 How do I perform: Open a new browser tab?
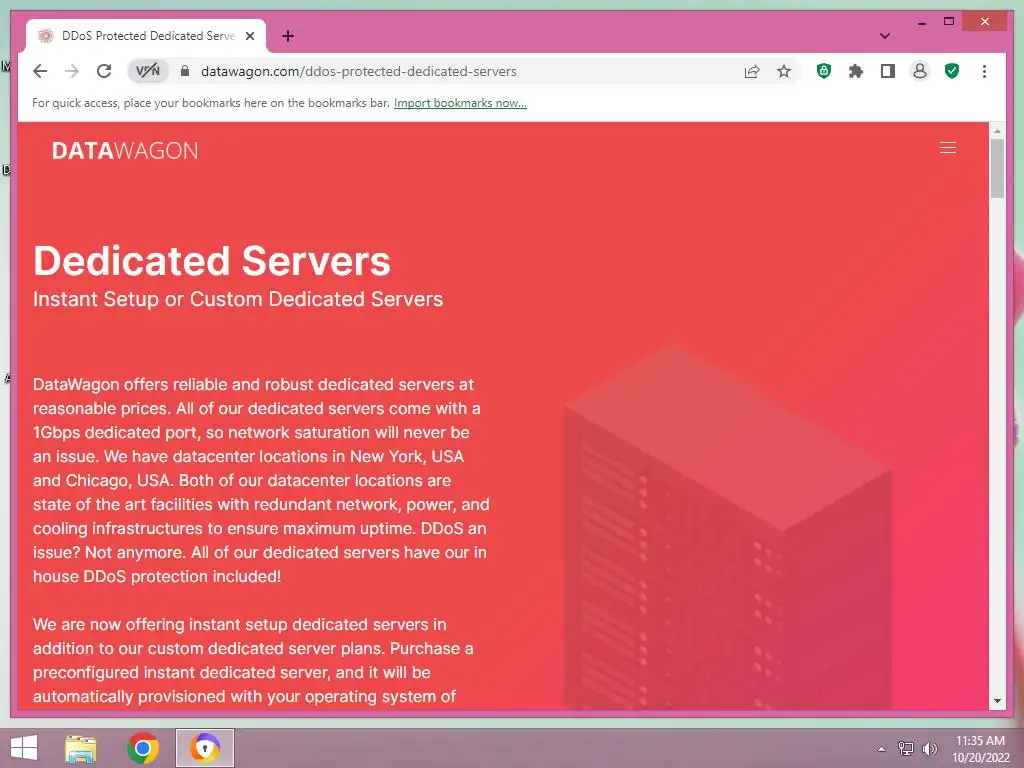tap(287, 36)
